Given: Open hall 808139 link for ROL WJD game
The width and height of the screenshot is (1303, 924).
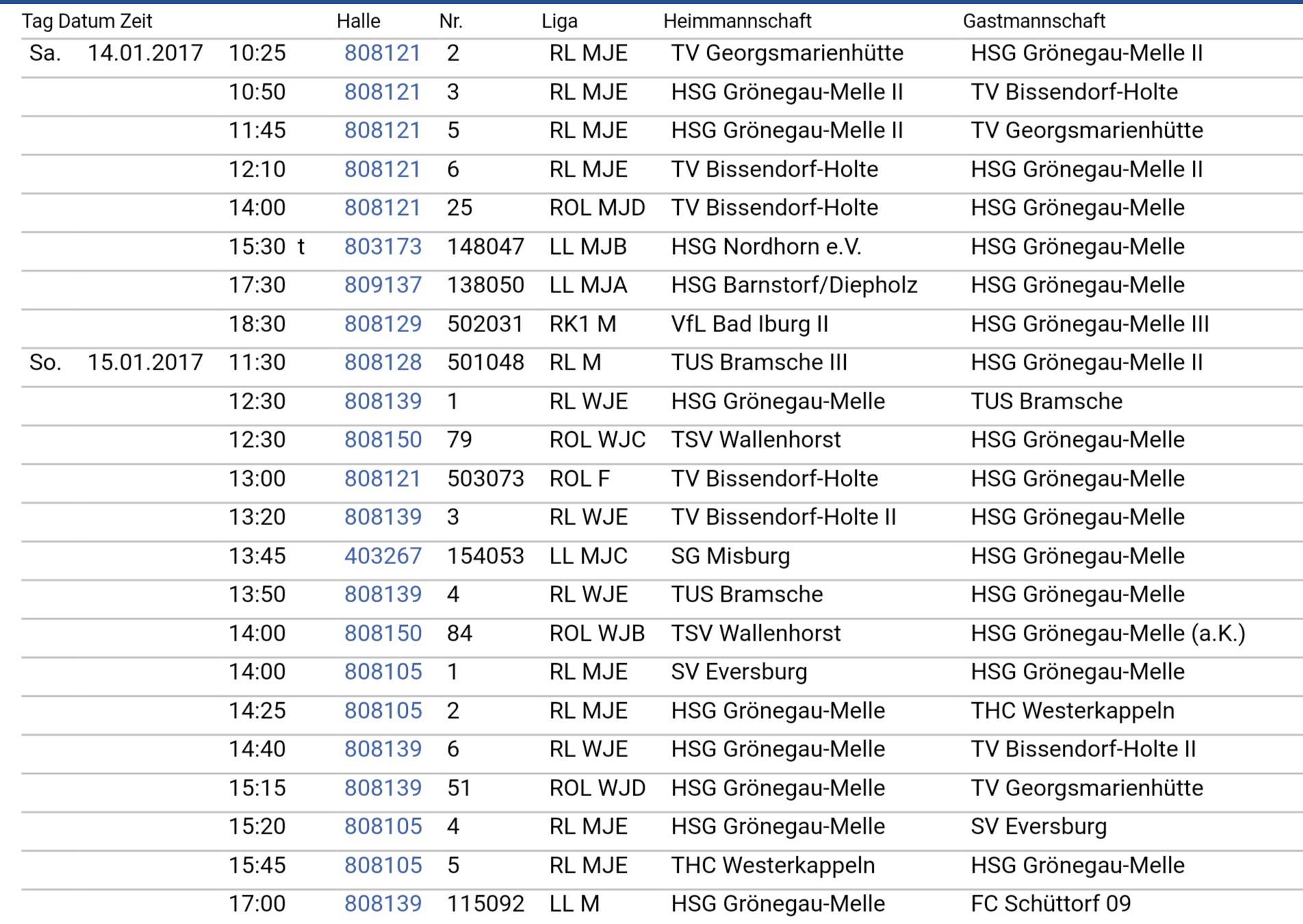Looking at the screenshot, I should 383,788.
